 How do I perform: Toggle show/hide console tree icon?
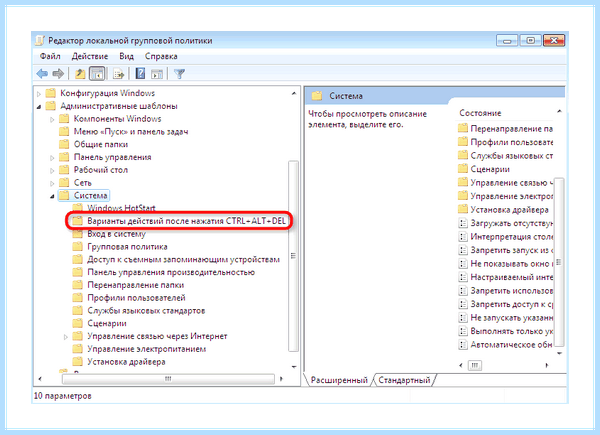coord(97,73)
